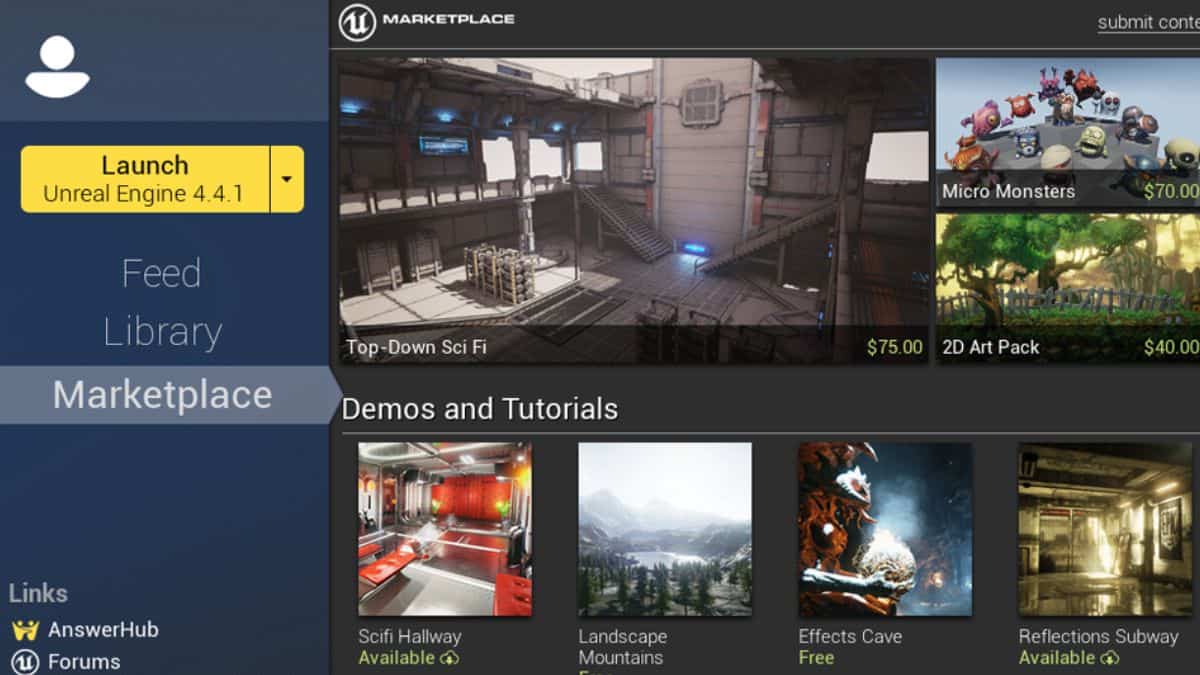The height and width of the screenshot is (675, 1200).
Task: Click the $75.00 price on Top-Down Sci Fi
Action: (895, 347)
